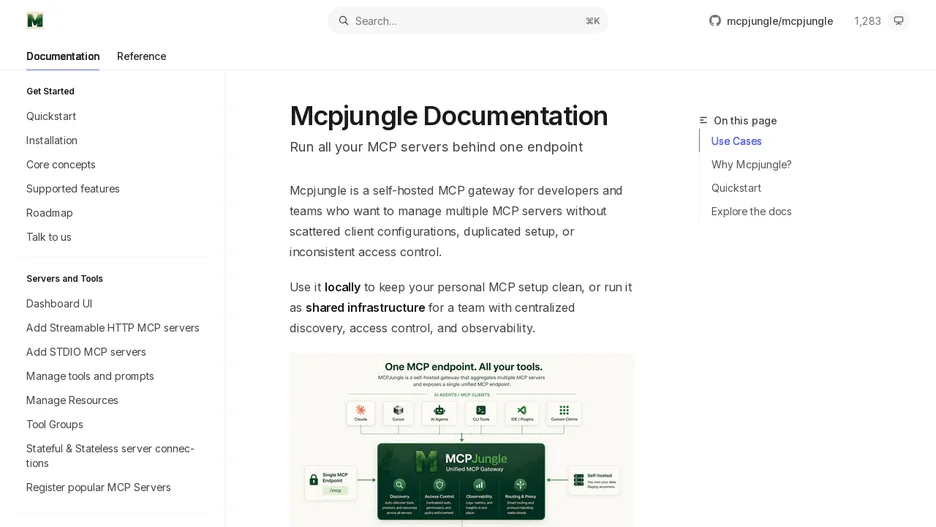Open the GitHub icon for mcpjungle/mcpjungle
The width and height of the screenshot is (936, 527).
[715, 21]
